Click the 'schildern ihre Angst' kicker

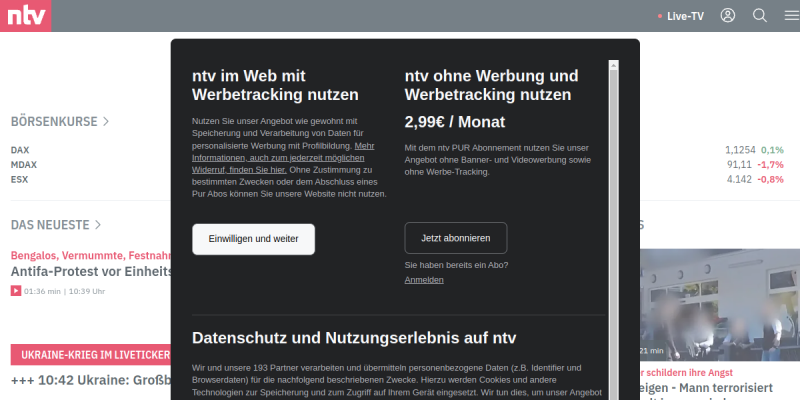[x=686, y=373]
